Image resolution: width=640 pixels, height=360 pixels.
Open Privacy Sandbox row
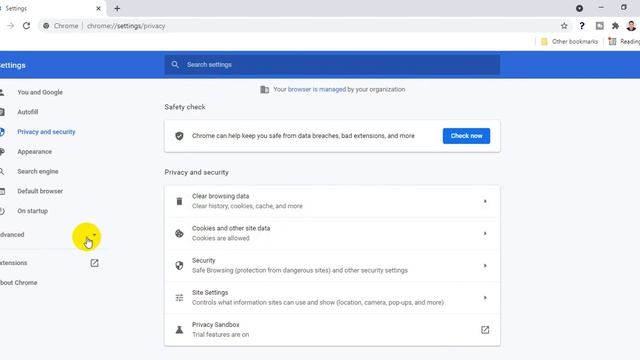(x=332, y=330)
